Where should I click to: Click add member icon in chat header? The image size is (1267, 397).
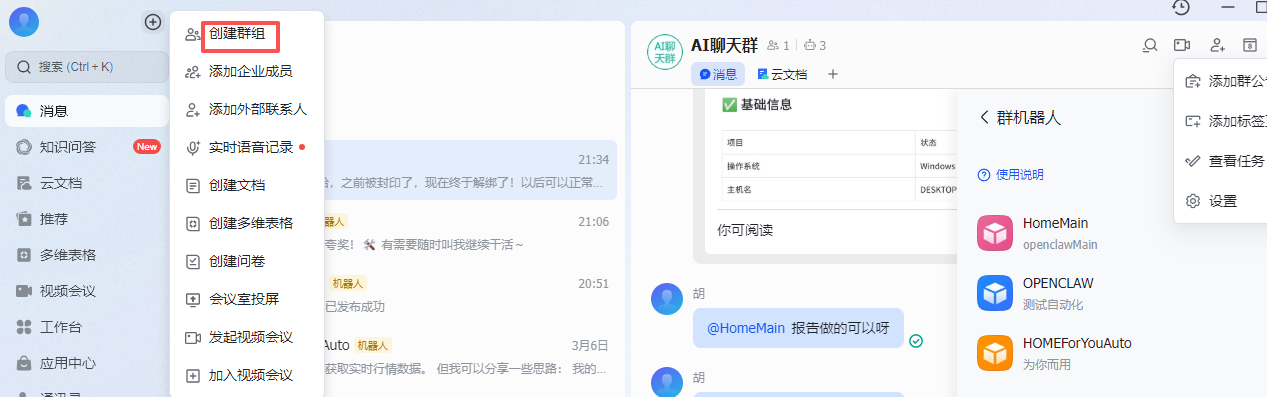(x=1217, y=45)
